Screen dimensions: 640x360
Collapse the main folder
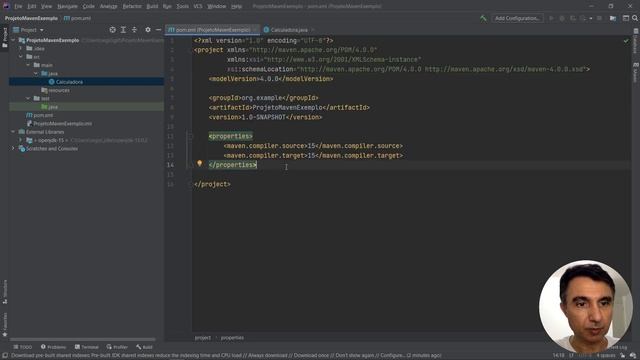pos(28,65)
